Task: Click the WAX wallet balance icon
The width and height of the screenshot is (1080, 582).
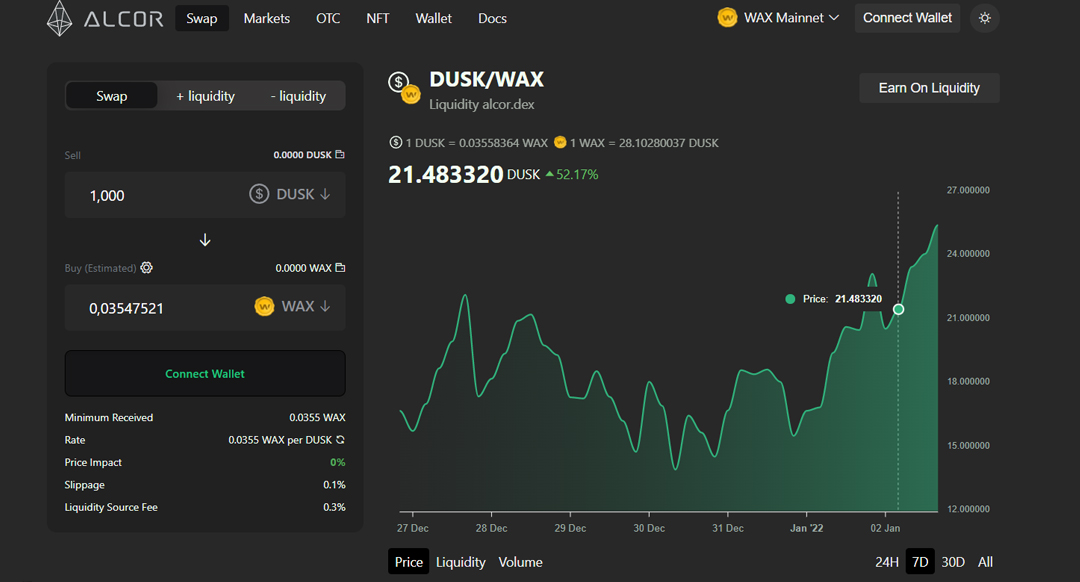Action: point(340,267)
